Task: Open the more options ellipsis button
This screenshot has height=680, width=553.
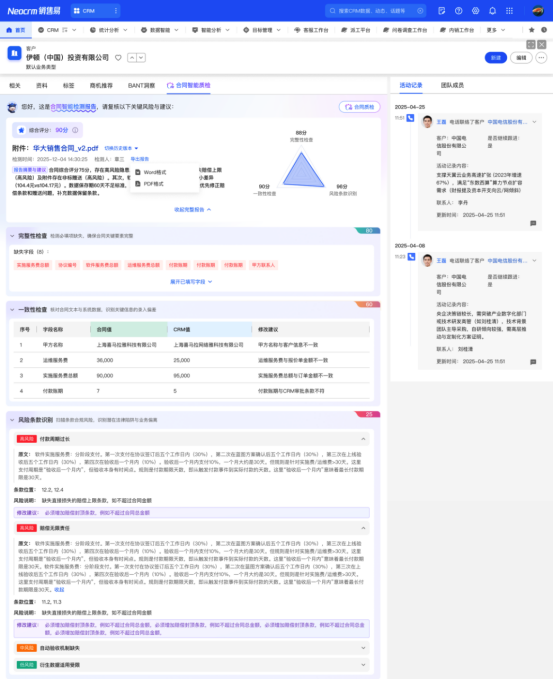Action: 541,58
